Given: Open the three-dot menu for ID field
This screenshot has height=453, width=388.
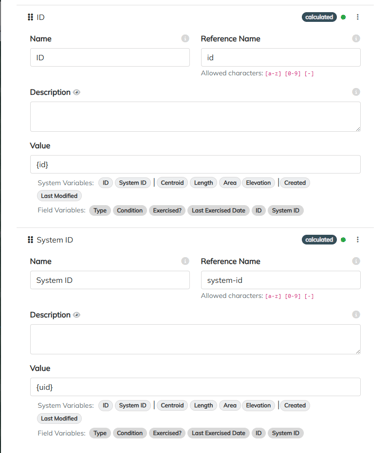Looking at the screenshot, I should [x=357, y=17].
